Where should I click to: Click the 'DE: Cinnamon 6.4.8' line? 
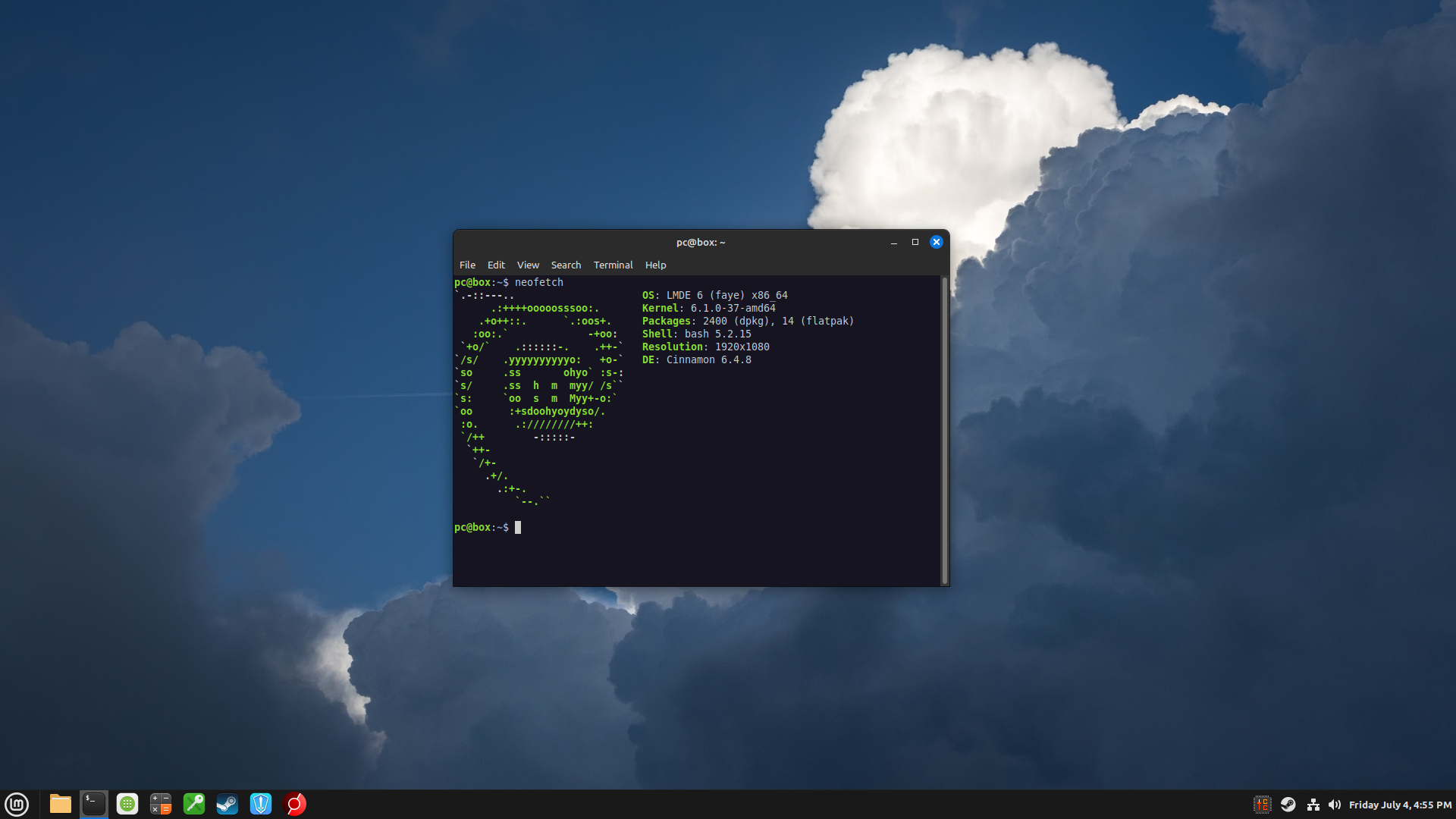click(x=697, y=359)
